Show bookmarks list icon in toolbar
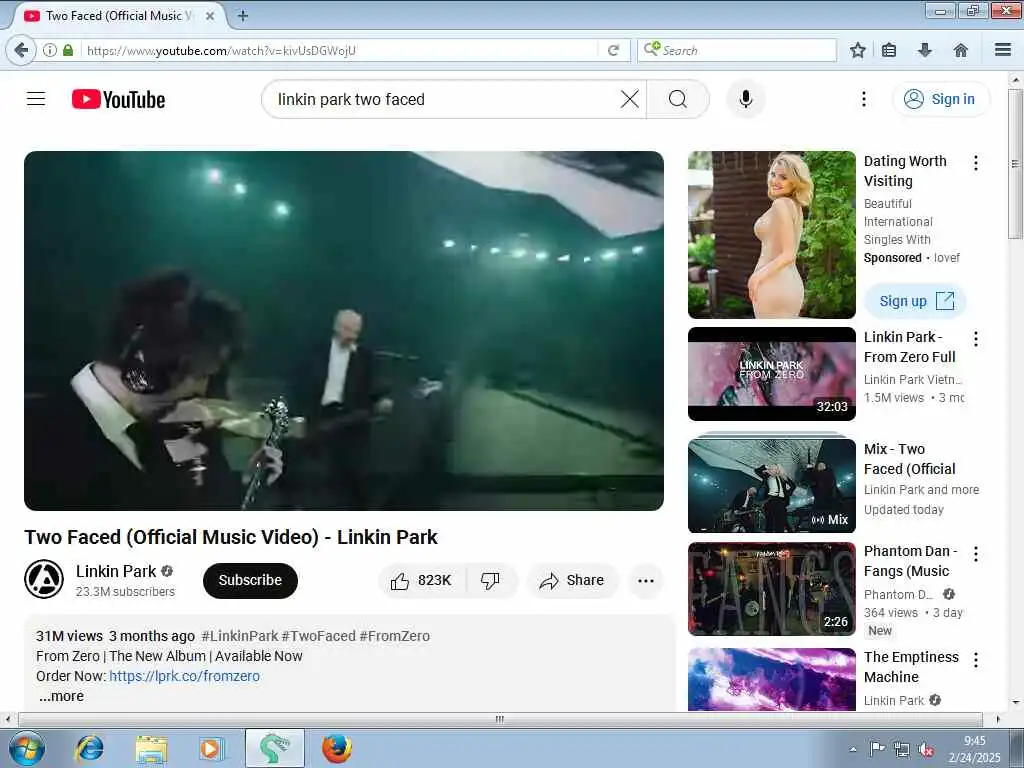 point(889,50)
